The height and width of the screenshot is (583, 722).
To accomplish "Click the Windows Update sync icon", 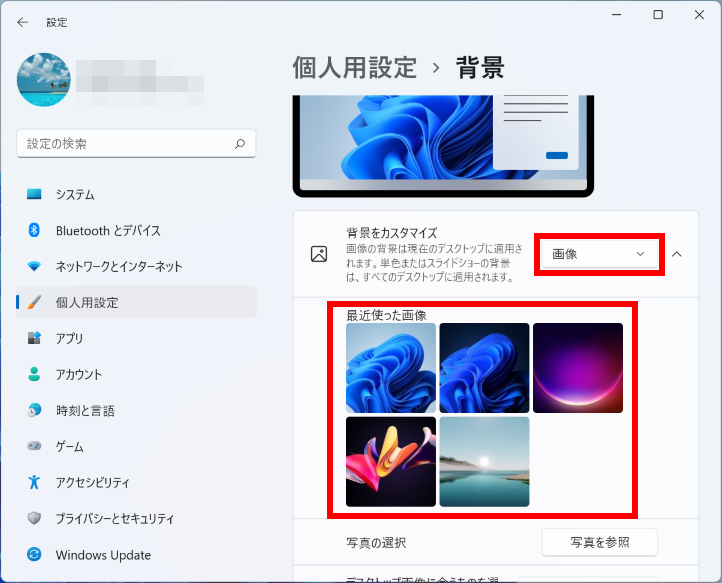I will click(34, 554).
